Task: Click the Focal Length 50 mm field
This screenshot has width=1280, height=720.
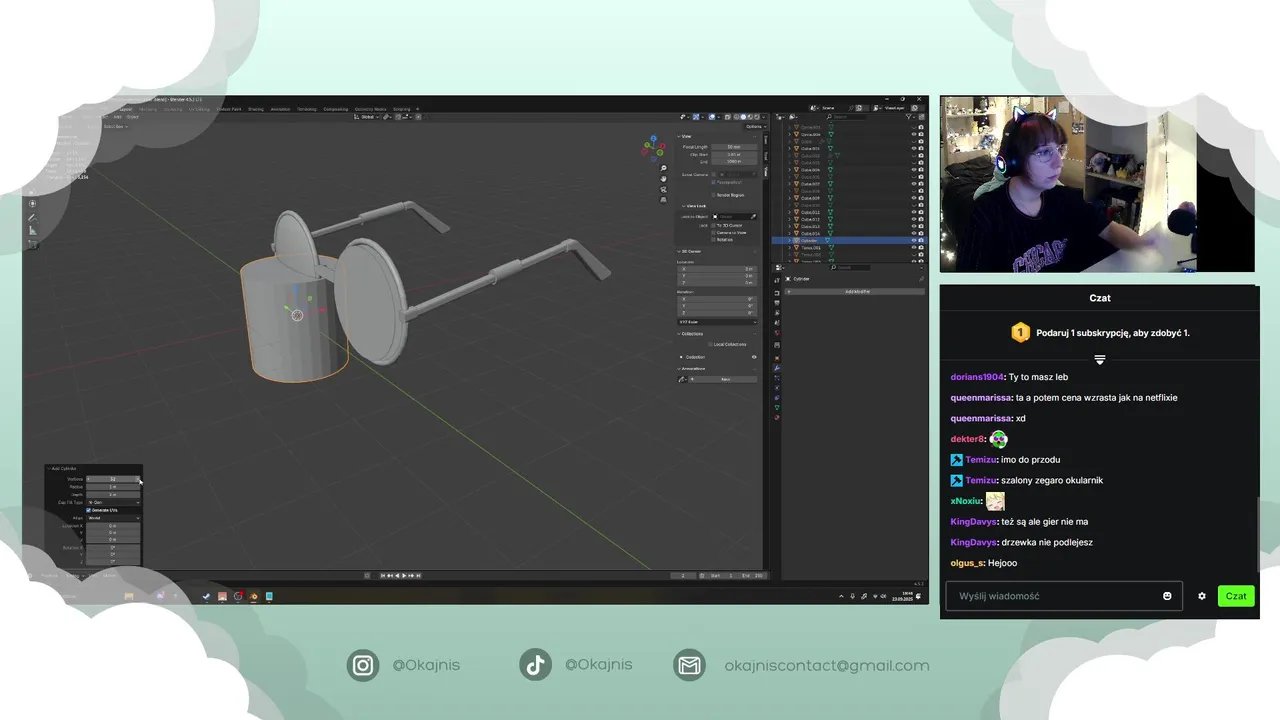Action: pos(734,147)
